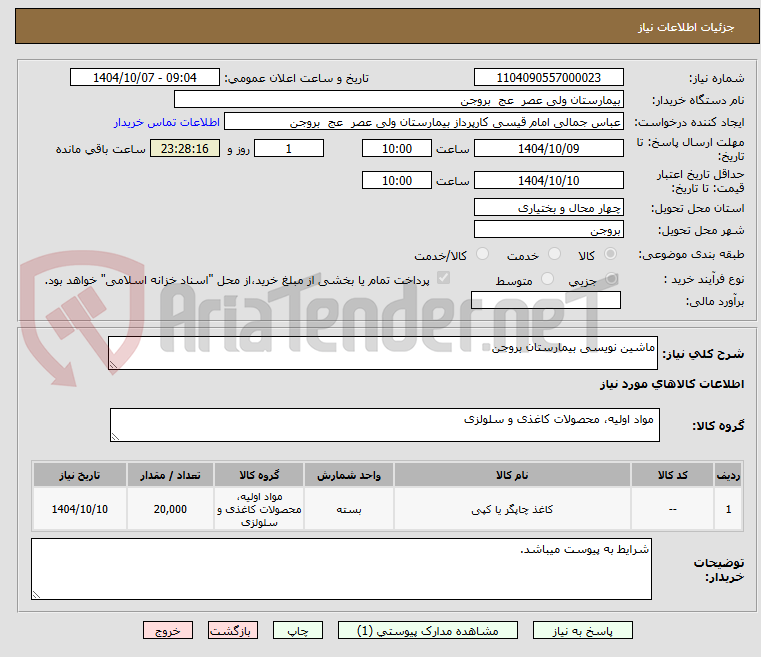Open مشاهده مدارک پیوستی (1) button

pyautogui.click(x=428, y=630)
